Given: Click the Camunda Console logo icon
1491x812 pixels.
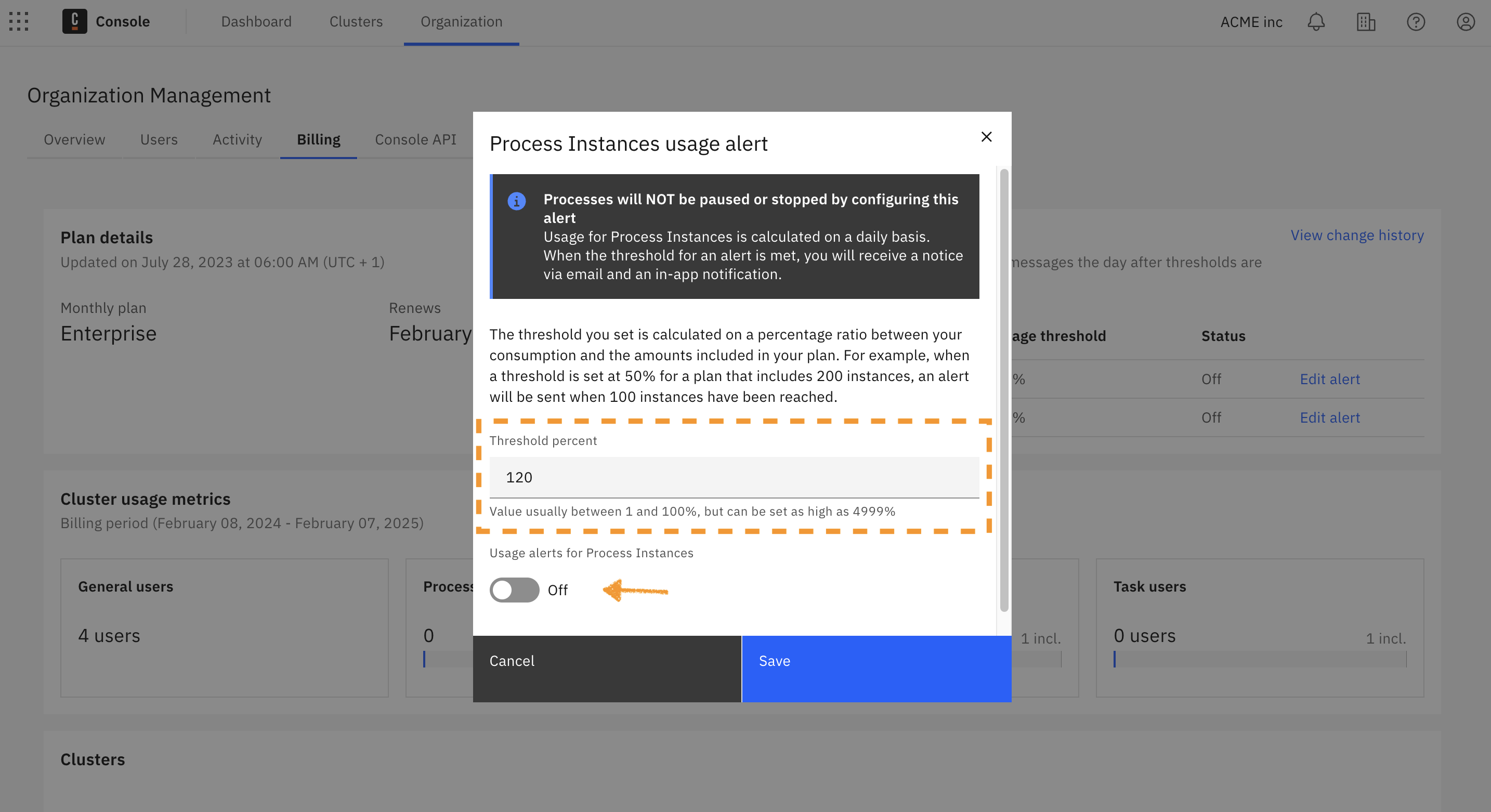Looking at the screenshot, I should 75,22.
